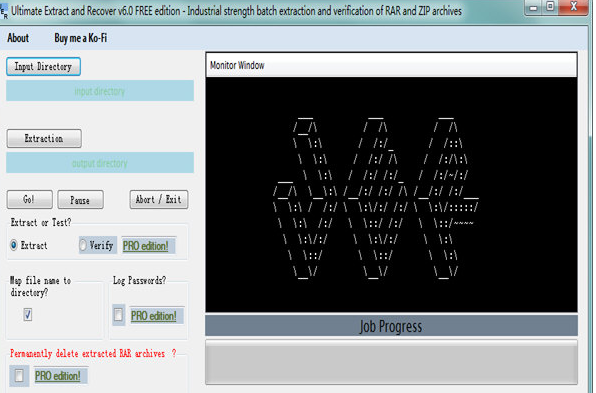Viewport: 596px width, 393px height.
Task: Toggle the Log Passwords checkbox
Action: 118,315
